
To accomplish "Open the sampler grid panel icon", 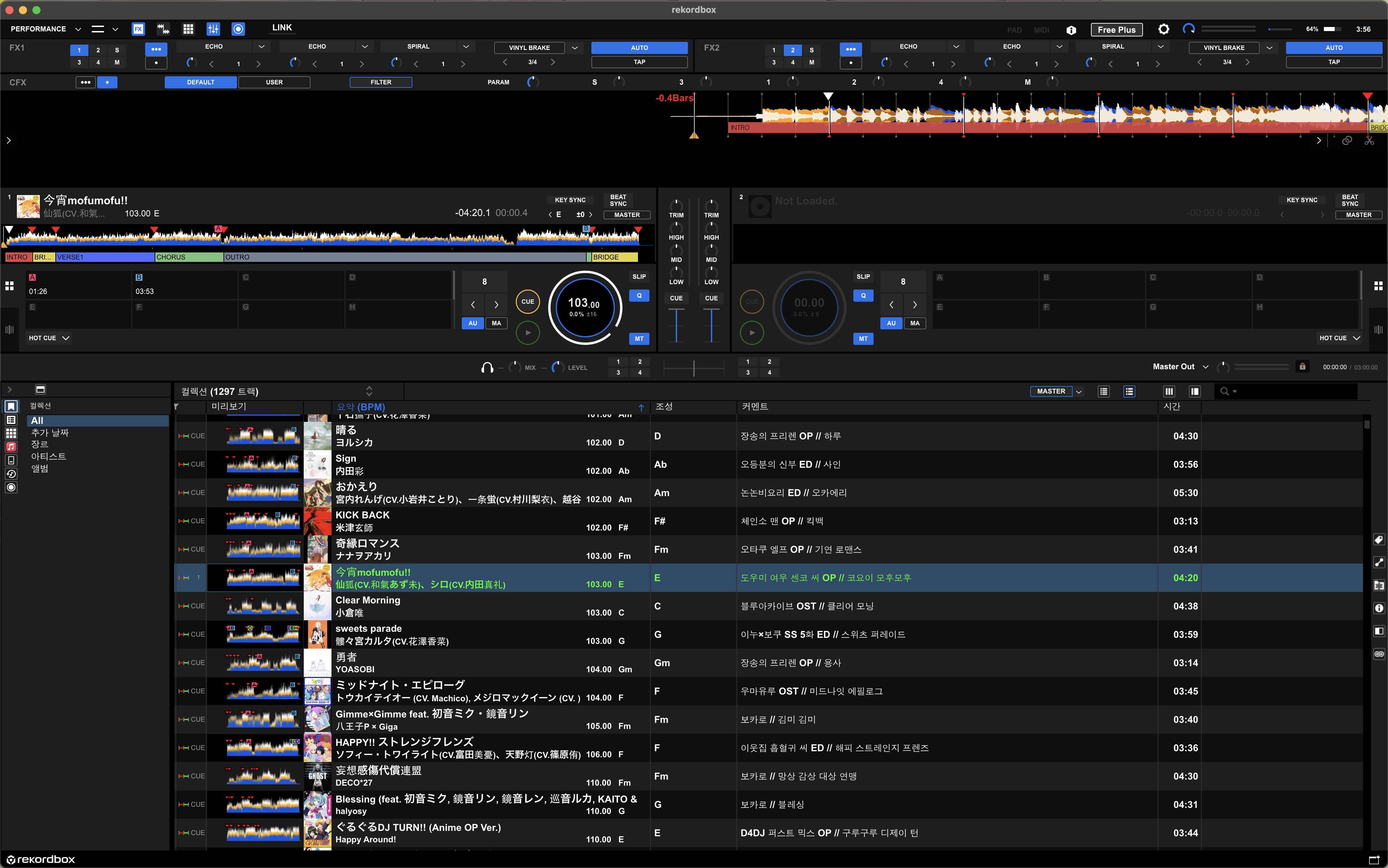I will (188, 29).
